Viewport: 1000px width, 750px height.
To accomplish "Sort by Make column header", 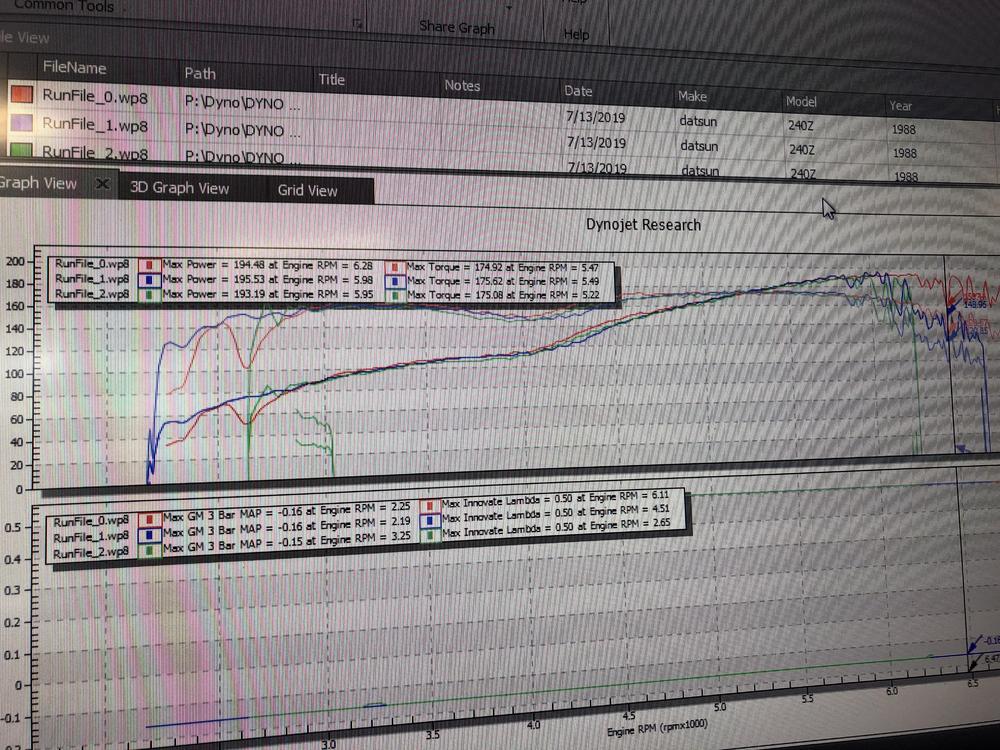I will 692,96.
